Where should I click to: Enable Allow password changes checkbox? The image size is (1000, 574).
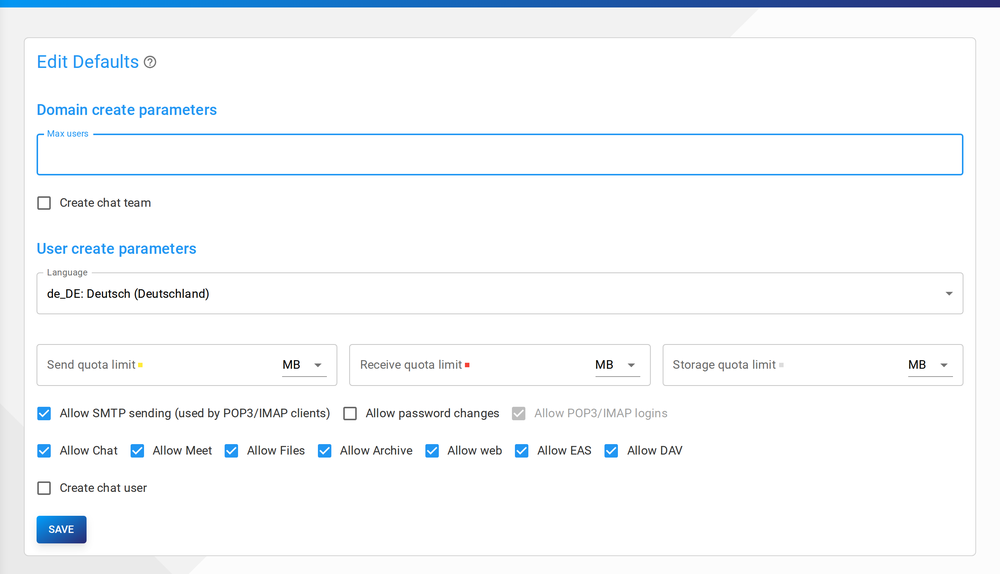[350, 413]
